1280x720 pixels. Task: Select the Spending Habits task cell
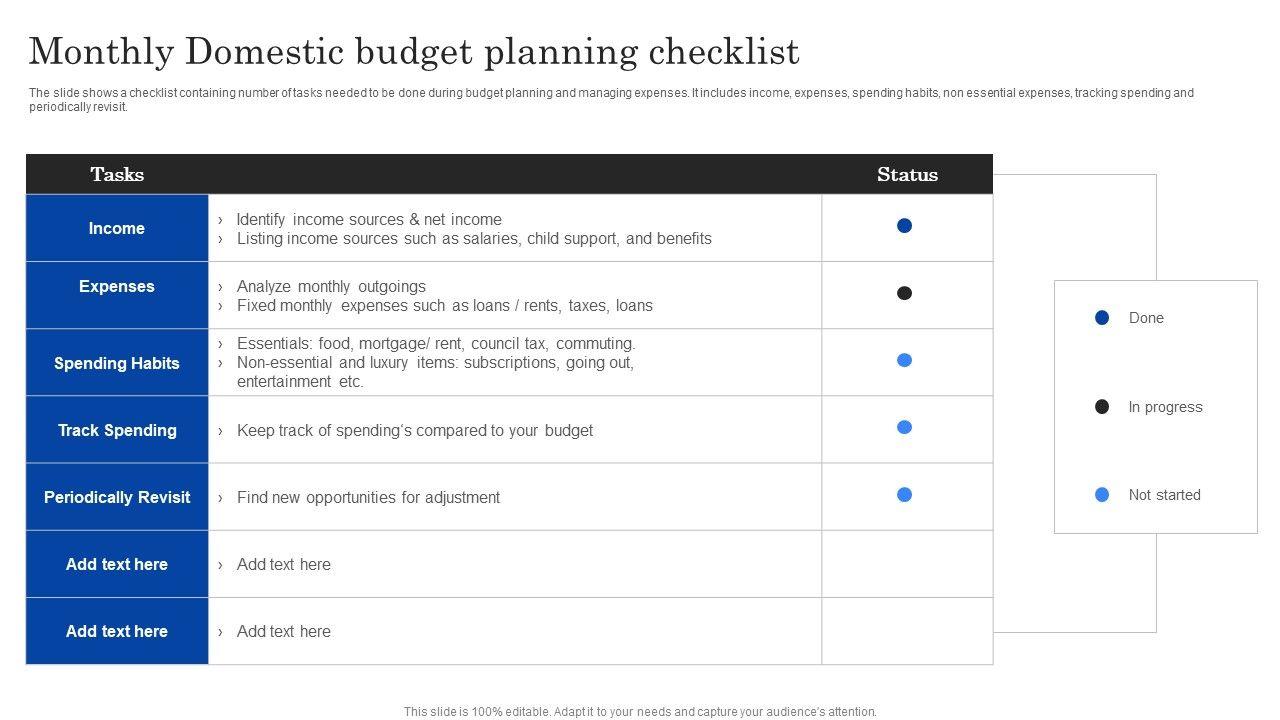tap(117, 362)
